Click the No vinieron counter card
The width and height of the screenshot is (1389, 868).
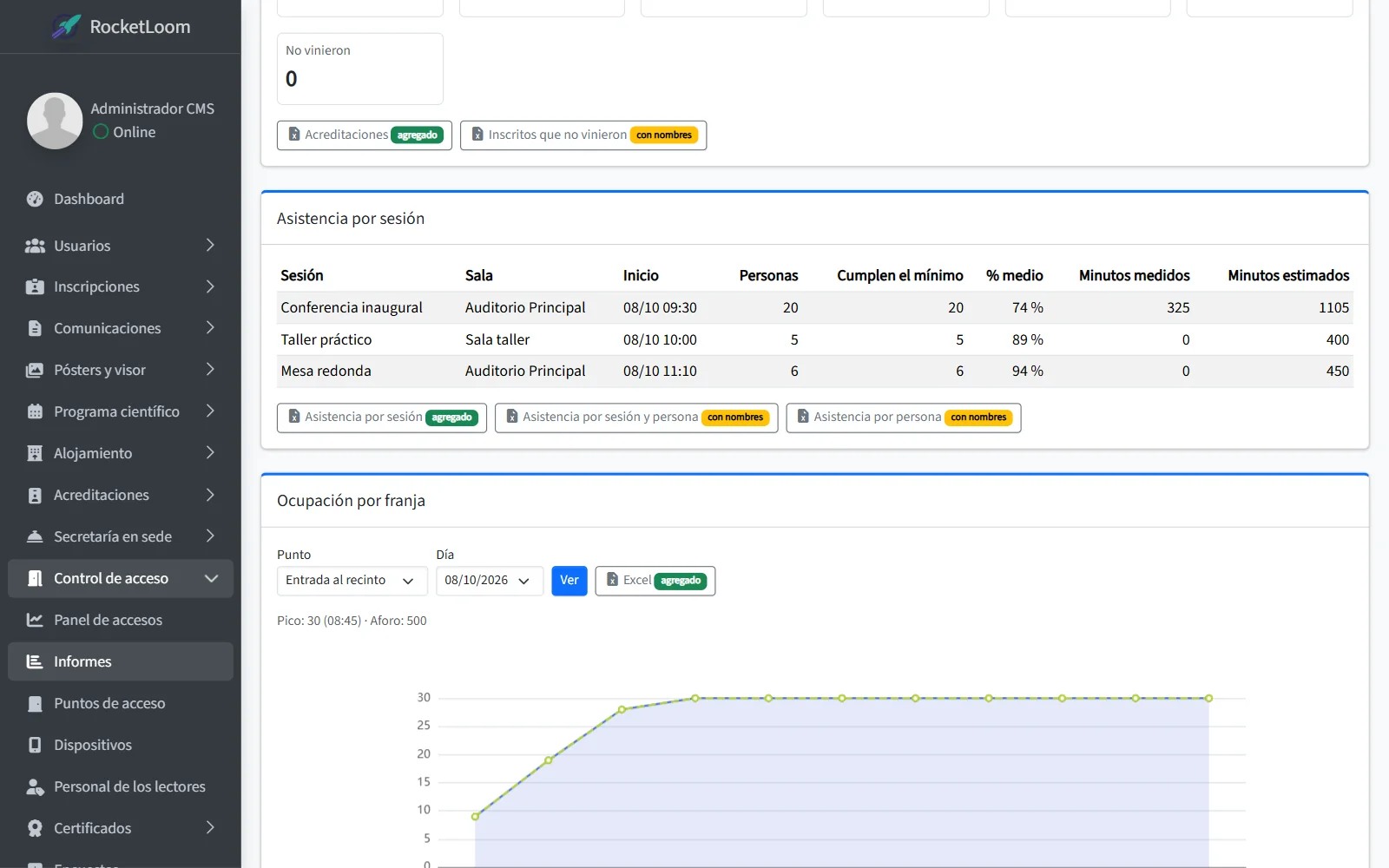coord(360,69)
